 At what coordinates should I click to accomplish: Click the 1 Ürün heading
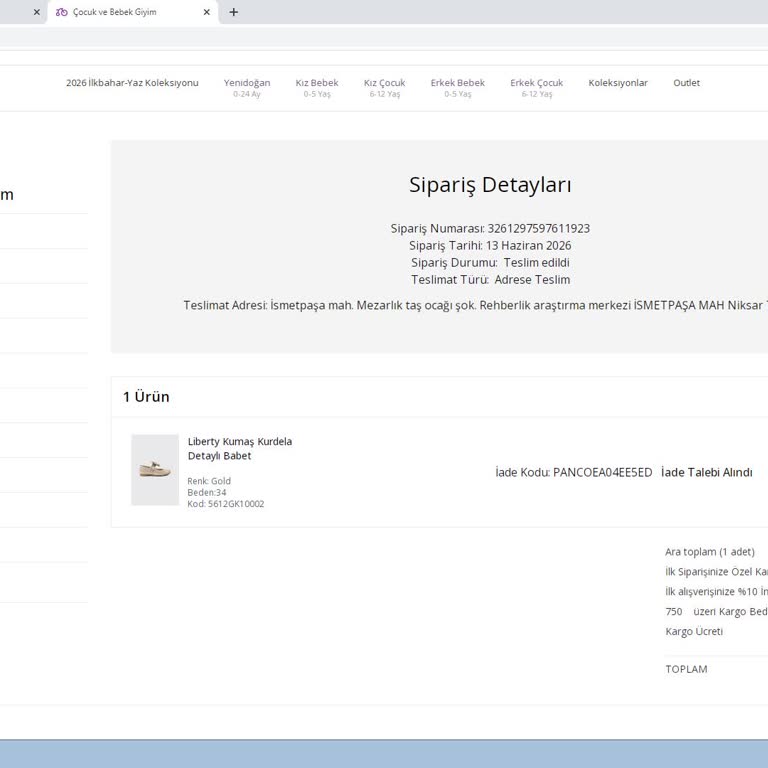[x=146, y=397]
